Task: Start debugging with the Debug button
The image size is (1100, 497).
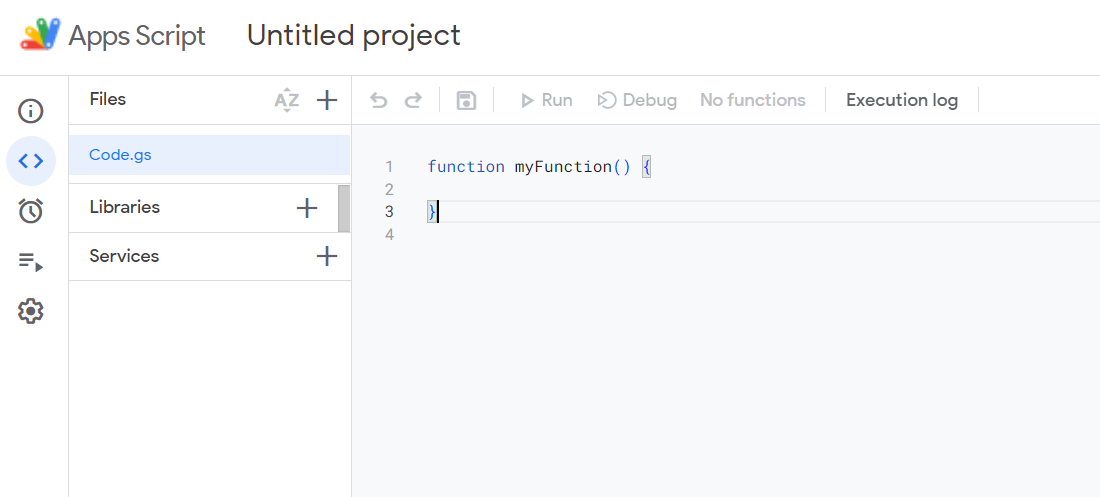Action: click(637, 100)
